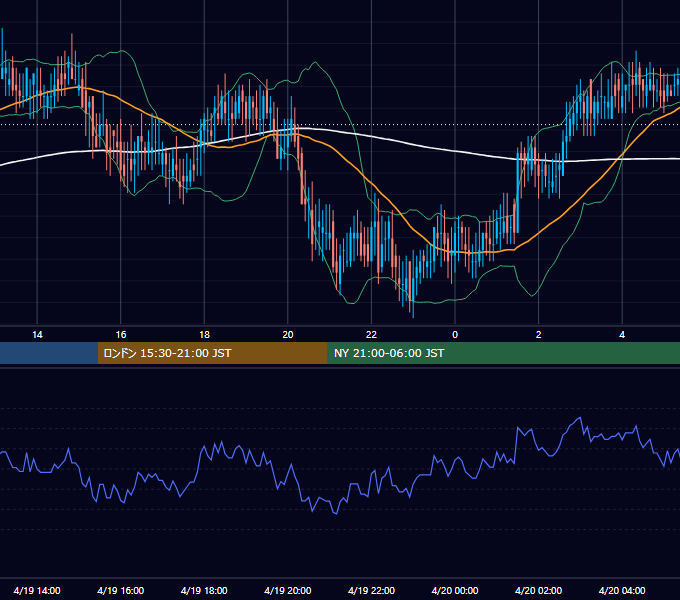Screen dimensions: 680x600
Task: Click the NY 21:00-06:00 JST session band
Action: [503, 353]
